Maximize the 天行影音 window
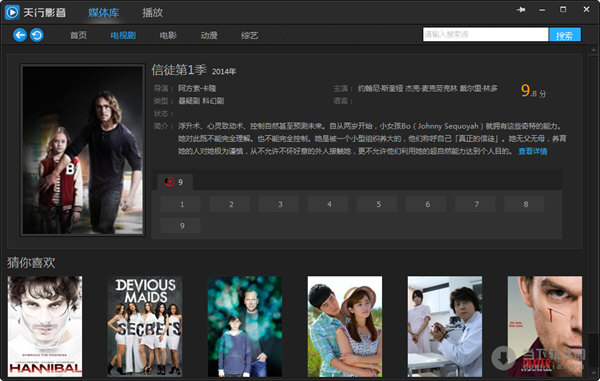This screenshot has height=381, width=600. coord(563,9)
